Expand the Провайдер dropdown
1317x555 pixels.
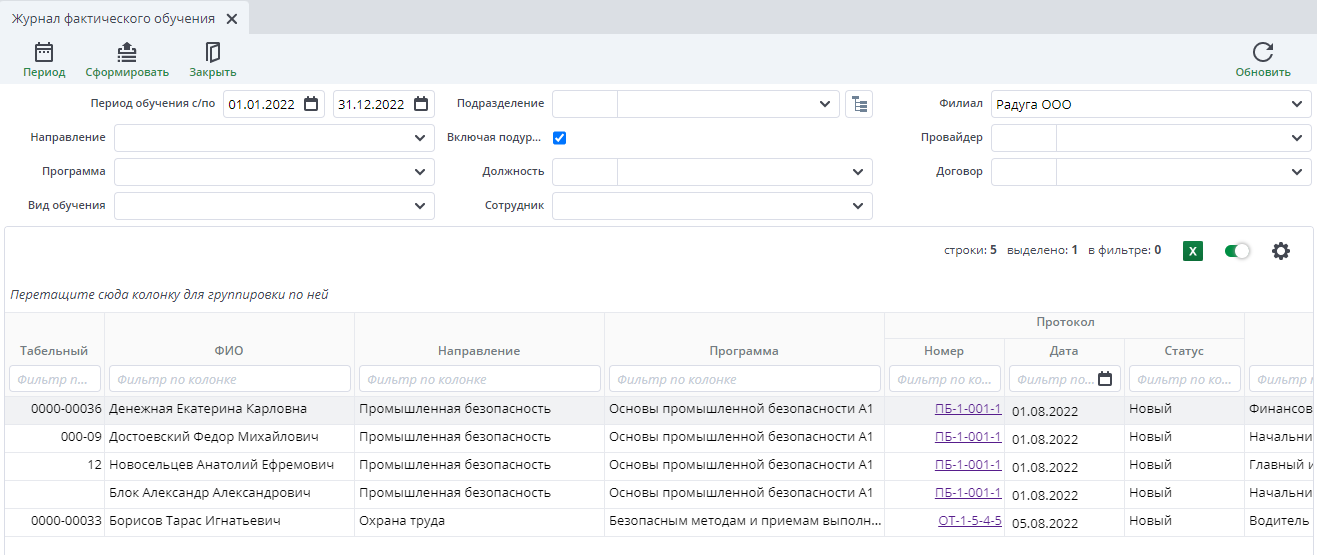(x=1297, y=138)
